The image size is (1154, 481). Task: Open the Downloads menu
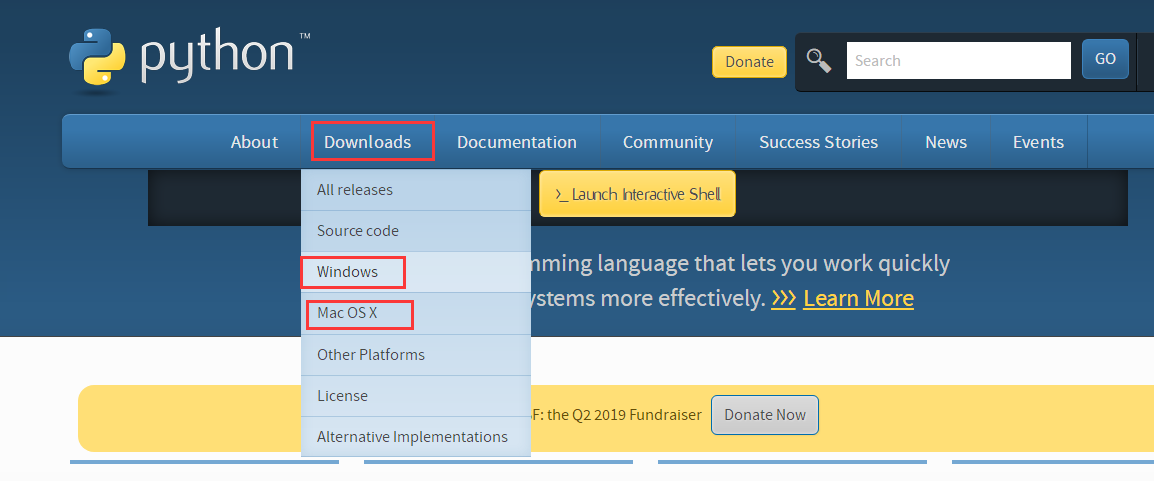click(x=368, y=142)
